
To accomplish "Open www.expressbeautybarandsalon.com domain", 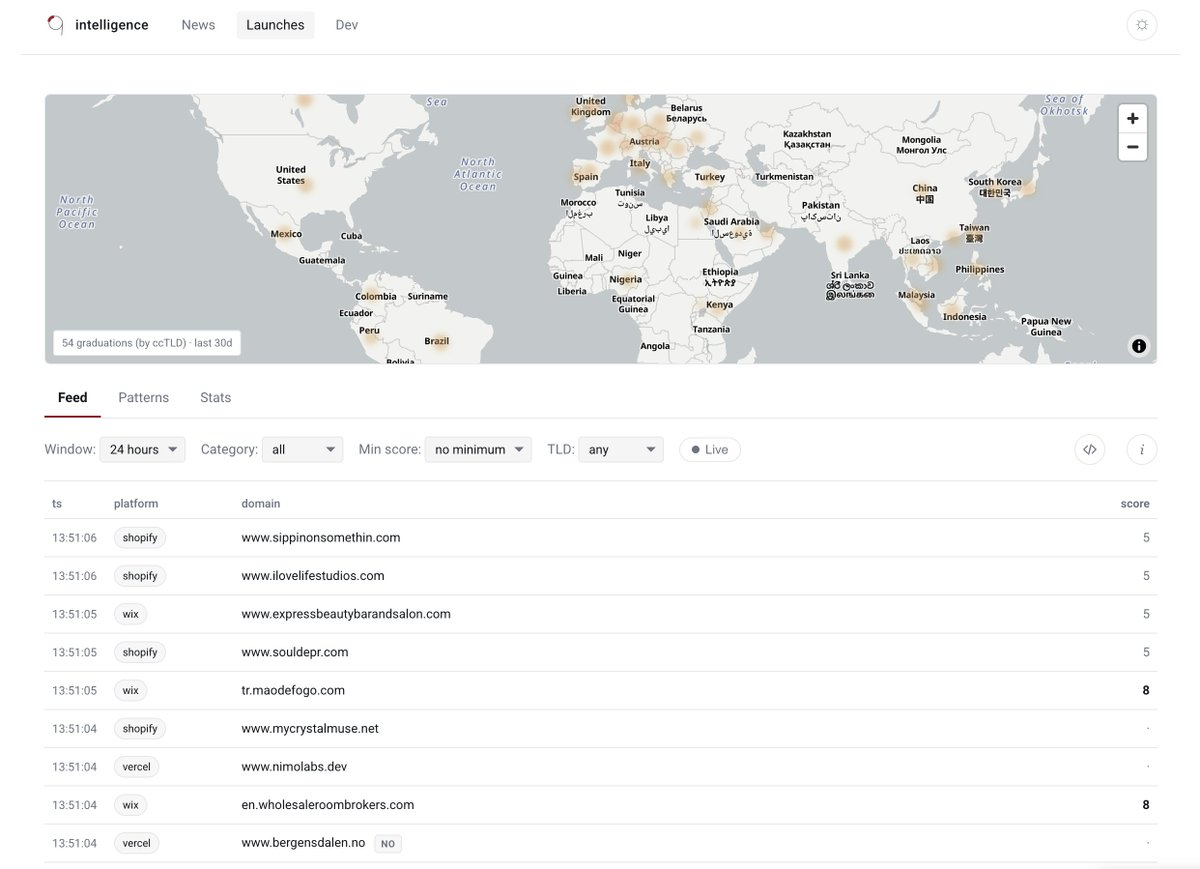I will point(346,614).
